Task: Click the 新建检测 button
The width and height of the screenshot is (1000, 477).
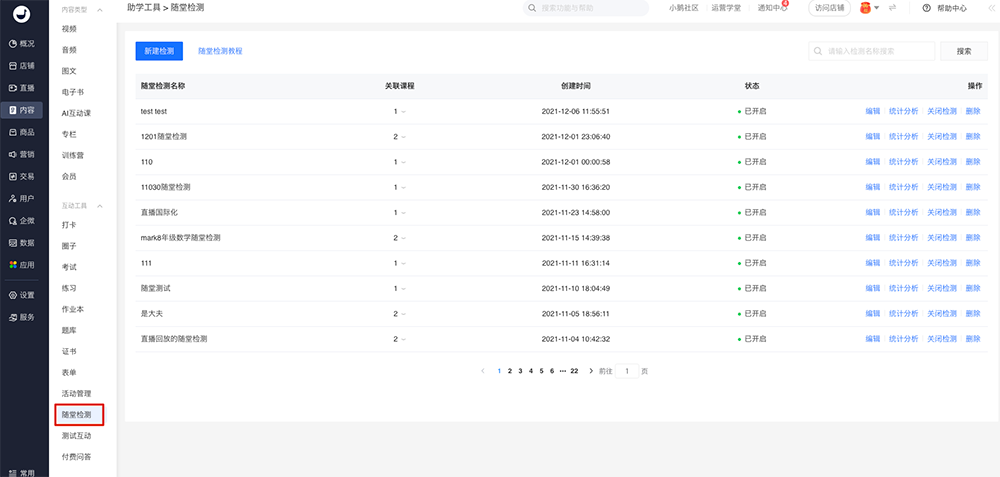Action: coord(159,50)
